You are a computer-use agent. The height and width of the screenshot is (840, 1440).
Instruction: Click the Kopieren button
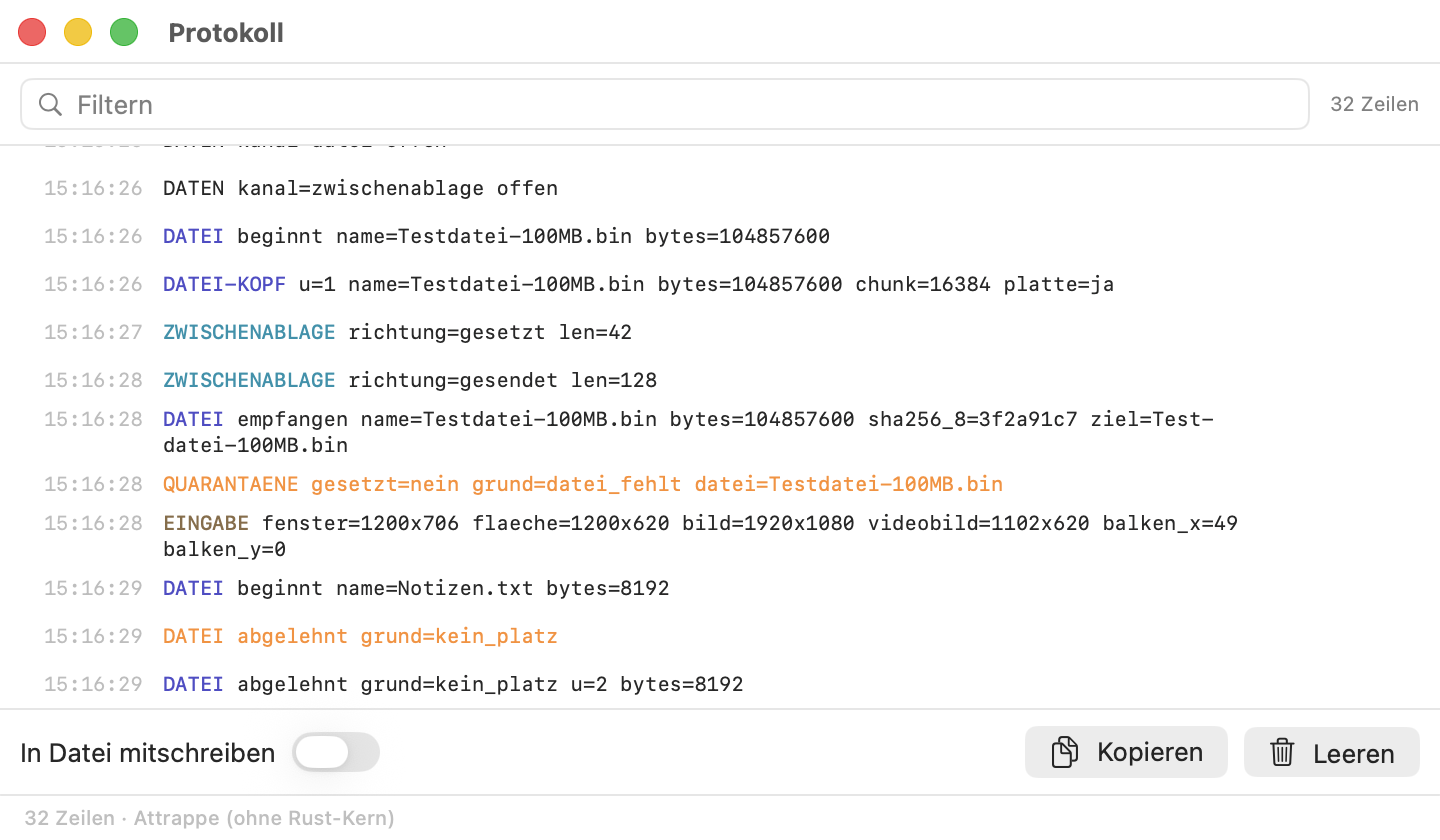[x=1126, y=752]
